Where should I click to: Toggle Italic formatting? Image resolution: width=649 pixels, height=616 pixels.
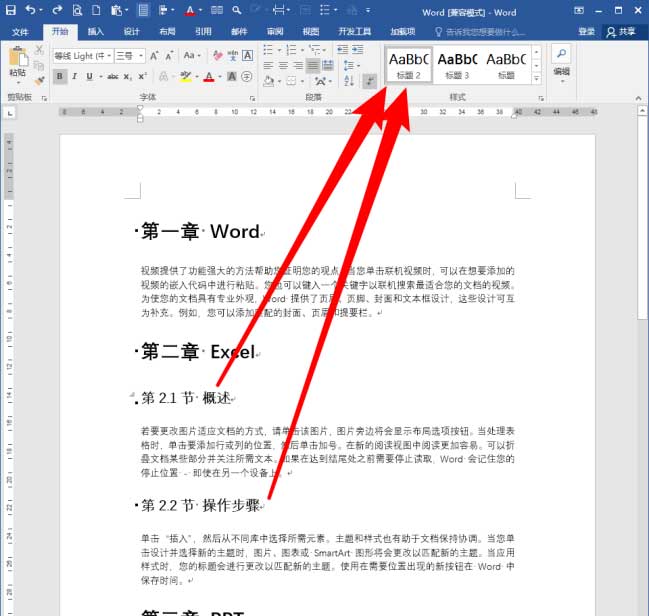[x=76, y=77]
